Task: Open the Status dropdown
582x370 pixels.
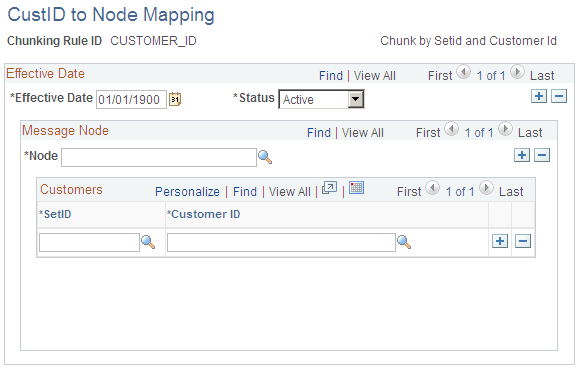Action: click(x=321, y=99)
